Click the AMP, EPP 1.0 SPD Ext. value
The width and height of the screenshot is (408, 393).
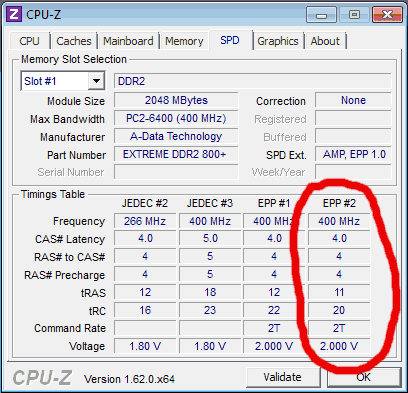353,154
